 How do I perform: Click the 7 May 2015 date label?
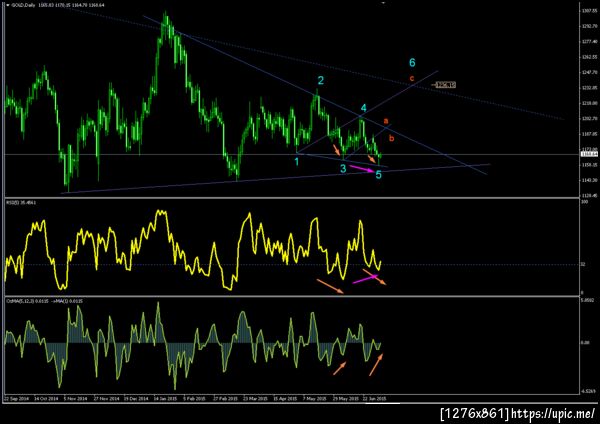tap(314, 398)
